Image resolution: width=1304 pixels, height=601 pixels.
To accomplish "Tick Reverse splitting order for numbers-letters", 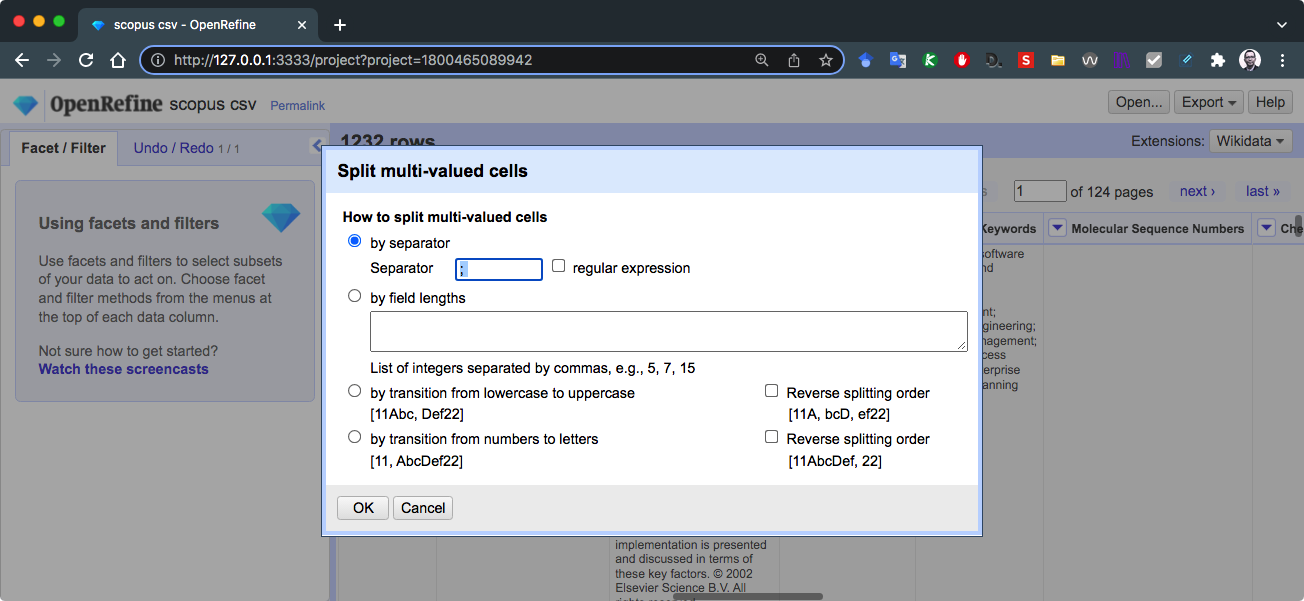I will point(772,437).
